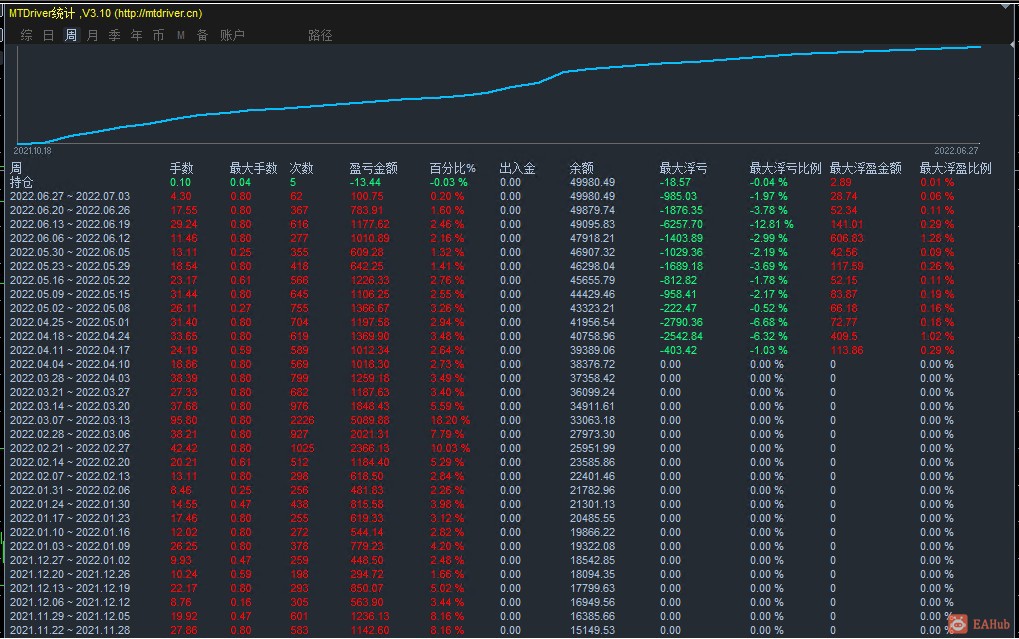Image resolution: width=1019 pixels, height=639 pixels.
Task: Click the 95.80 lots cell
Action: (x=184, y=421)
